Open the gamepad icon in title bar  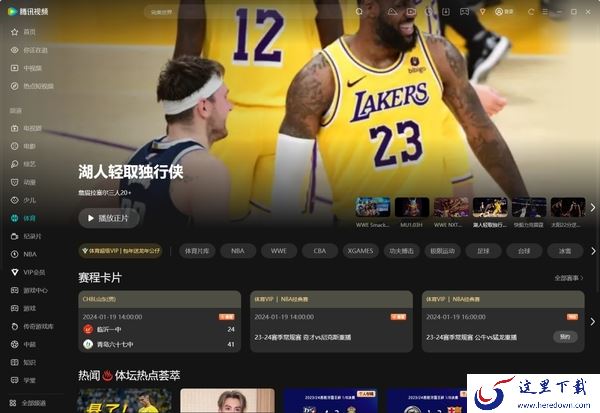coord(465,12)
